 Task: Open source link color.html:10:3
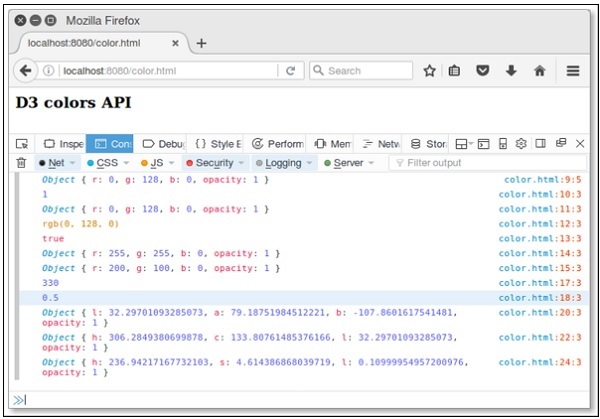point(540,194)
